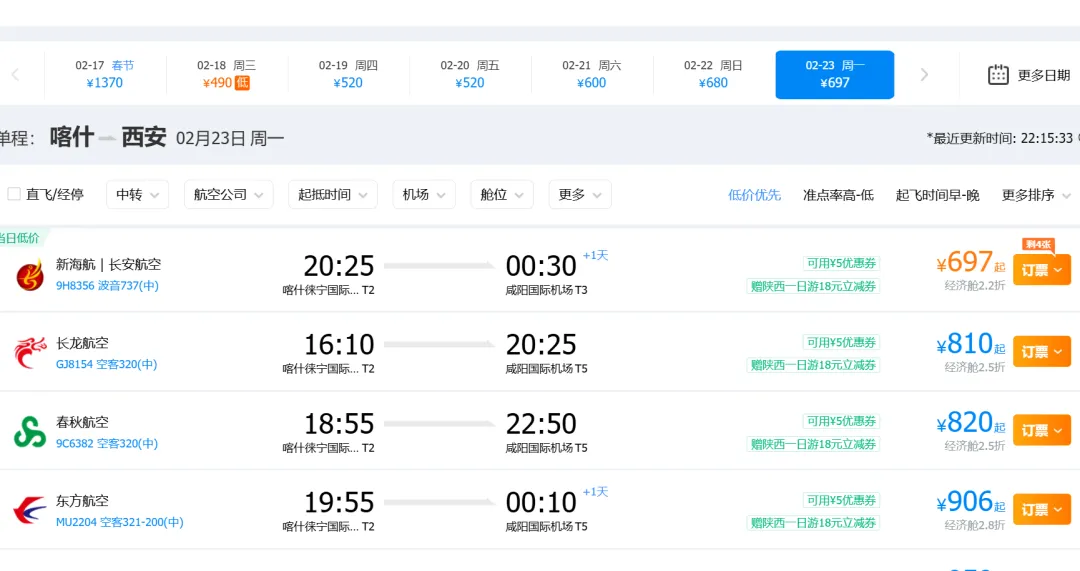1080x571 pixels.
Task: Open the 中转 filter dropdown
Action: tap(137, 195)
